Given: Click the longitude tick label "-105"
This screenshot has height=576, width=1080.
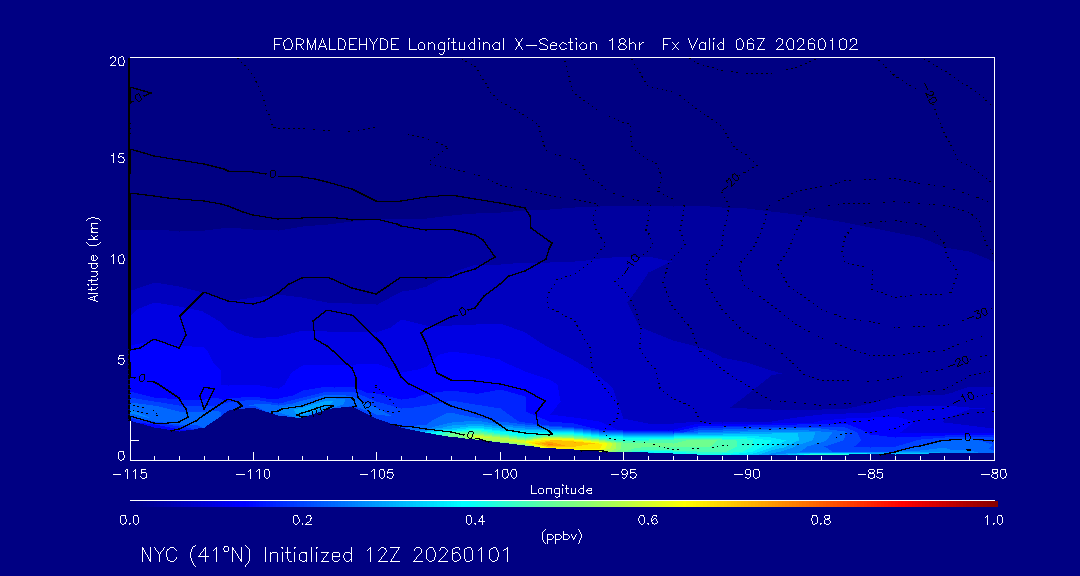Looking at the screenshot, I should click(x=377, y=475).
